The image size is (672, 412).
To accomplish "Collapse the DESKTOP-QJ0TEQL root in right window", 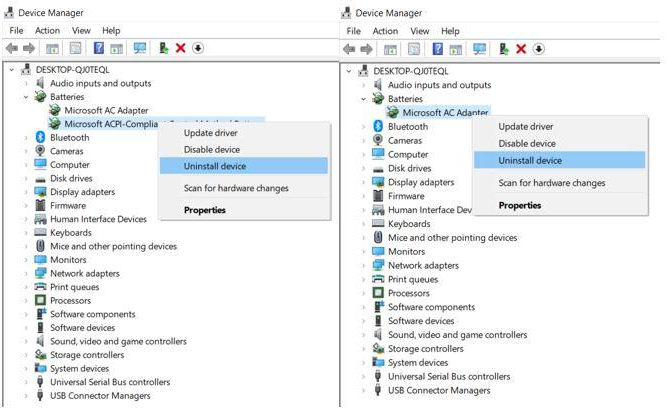I will [349, 72].
